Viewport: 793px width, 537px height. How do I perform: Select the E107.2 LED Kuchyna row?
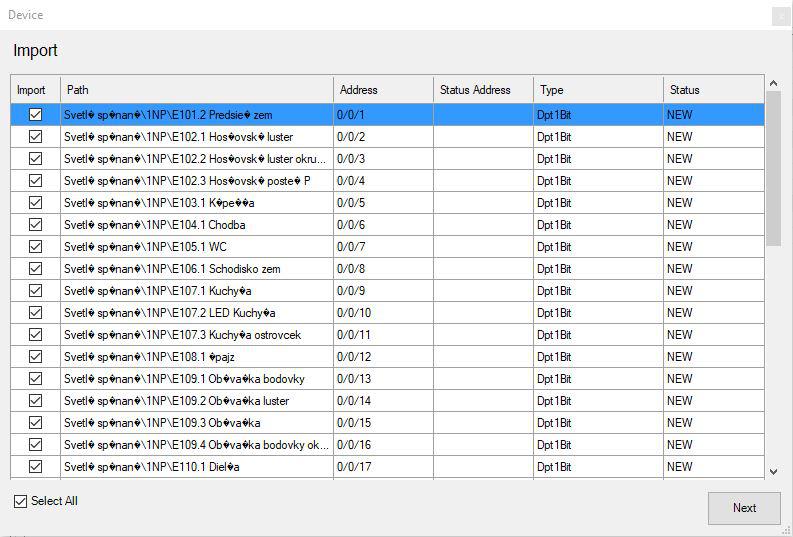pyautogui.click(x=196, y=313)
